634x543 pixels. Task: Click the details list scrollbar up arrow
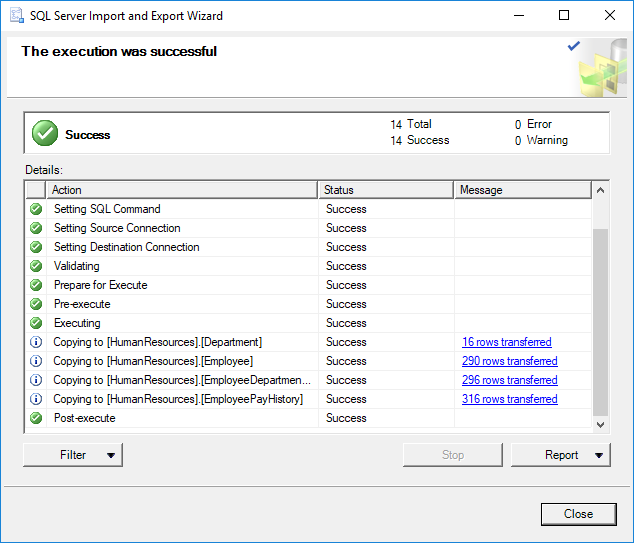(x=600, y=190)
